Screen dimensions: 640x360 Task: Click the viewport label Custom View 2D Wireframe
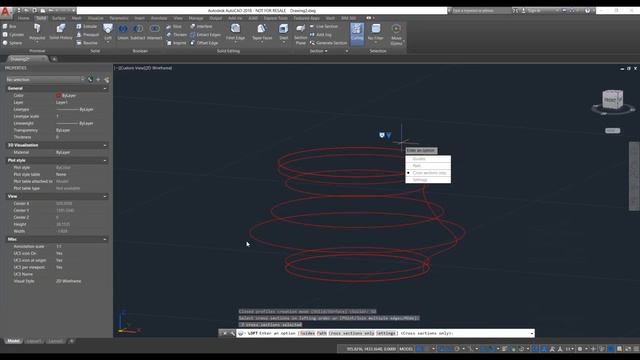pos(144,68)
